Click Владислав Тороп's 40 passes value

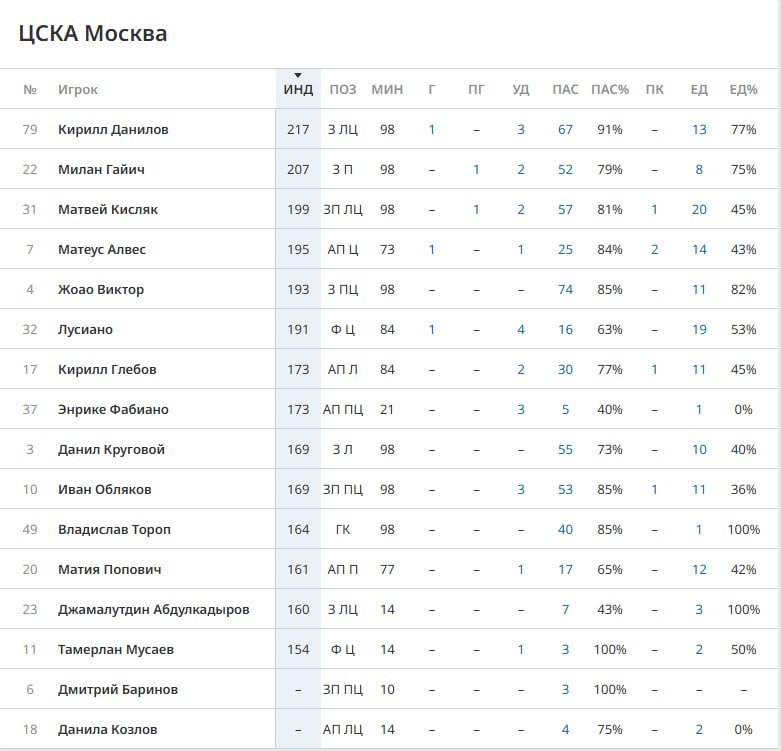[x=565, y=529]
